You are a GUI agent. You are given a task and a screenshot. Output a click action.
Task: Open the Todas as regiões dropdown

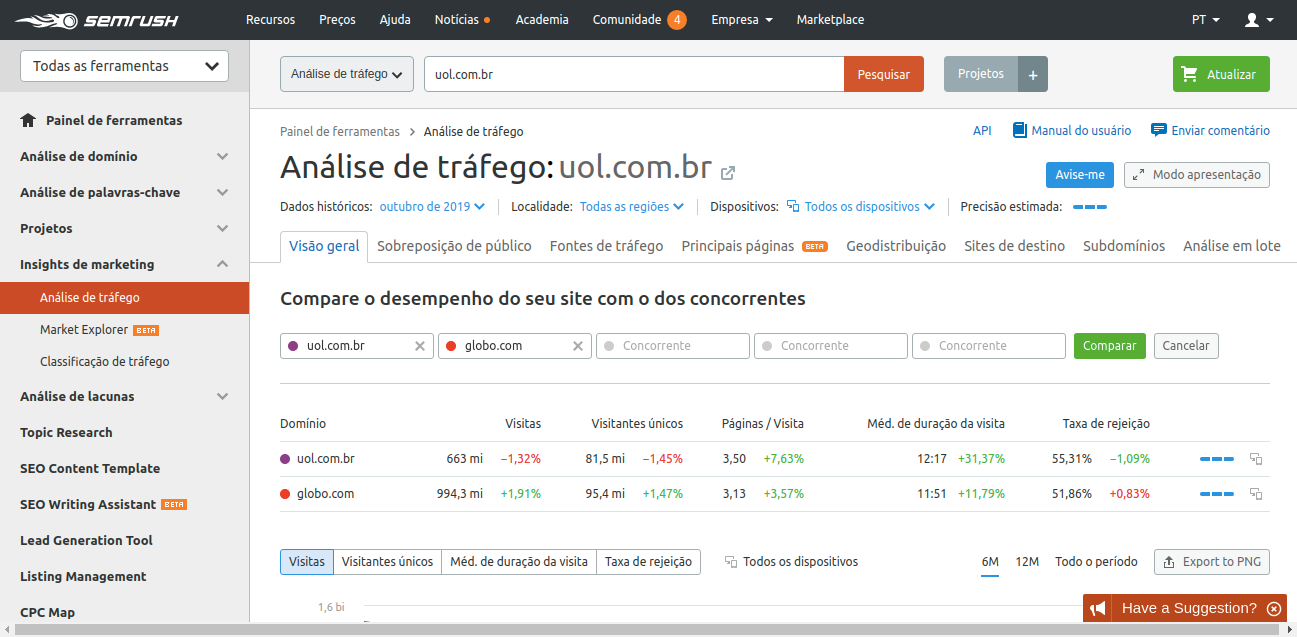[x=632, y=207]
